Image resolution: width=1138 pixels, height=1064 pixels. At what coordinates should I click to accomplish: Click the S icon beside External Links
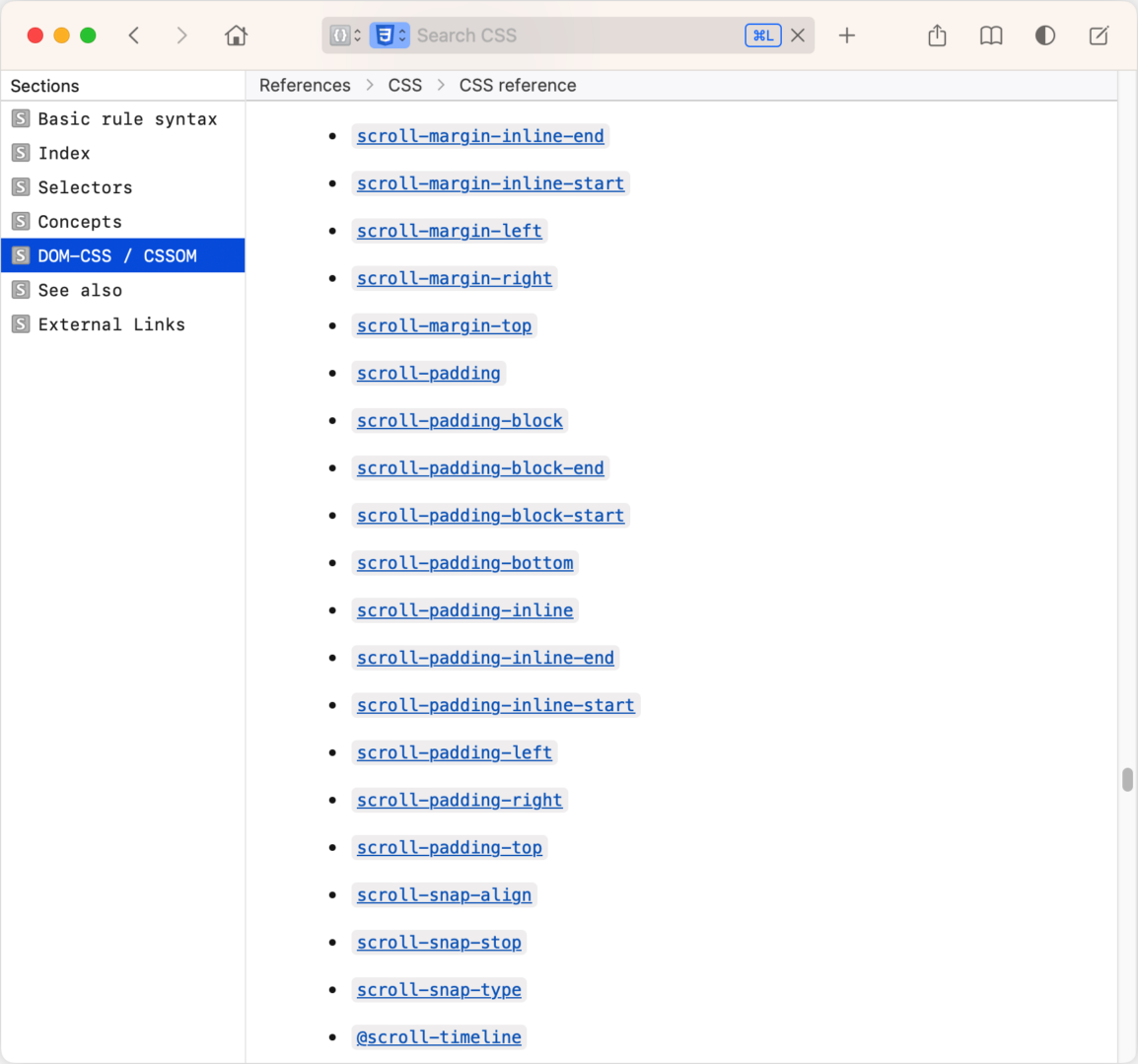(x=21, y=324)
